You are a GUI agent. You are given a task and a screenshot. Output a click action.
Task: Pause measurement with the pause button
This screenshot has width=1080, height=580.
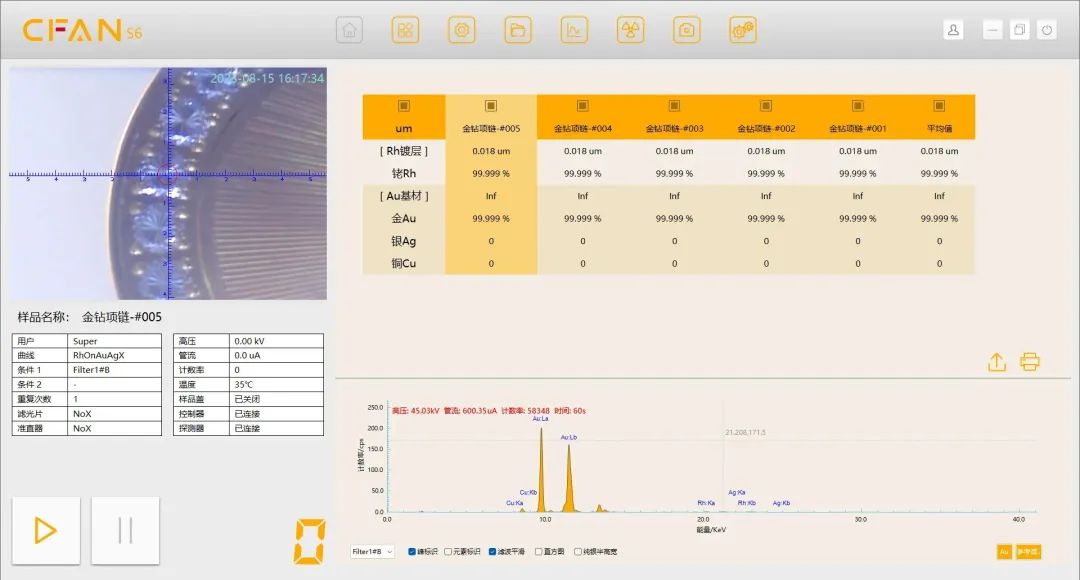click(125, 530)
